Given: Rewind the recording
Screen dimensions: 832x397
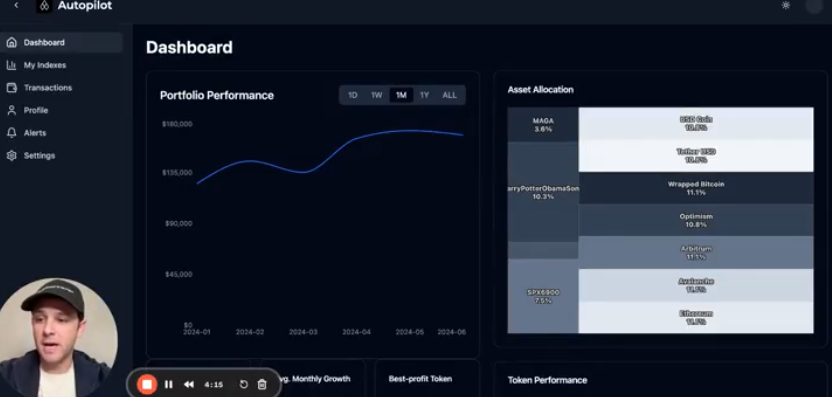Looking at the screenshot, I should [189, 384].
